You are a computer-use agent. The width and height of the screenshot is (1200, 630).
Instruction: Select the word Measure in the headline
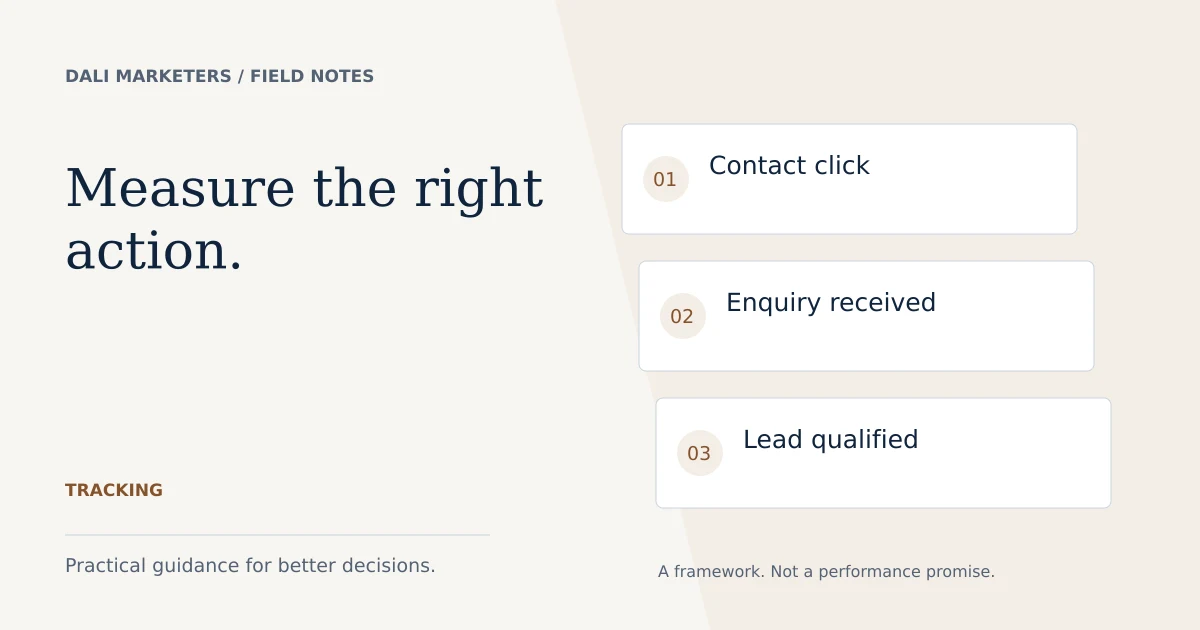pyautogui.click(x=181, y=189)
